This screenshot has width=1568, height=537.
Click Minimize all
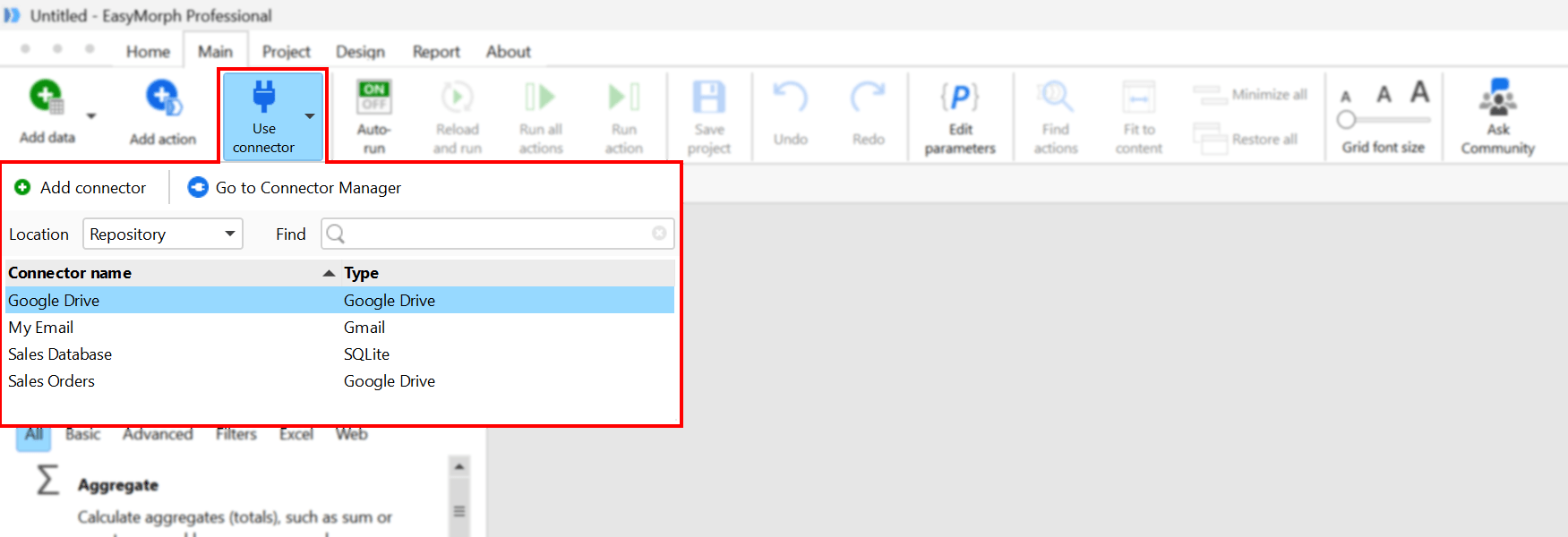coord(1250,94)
